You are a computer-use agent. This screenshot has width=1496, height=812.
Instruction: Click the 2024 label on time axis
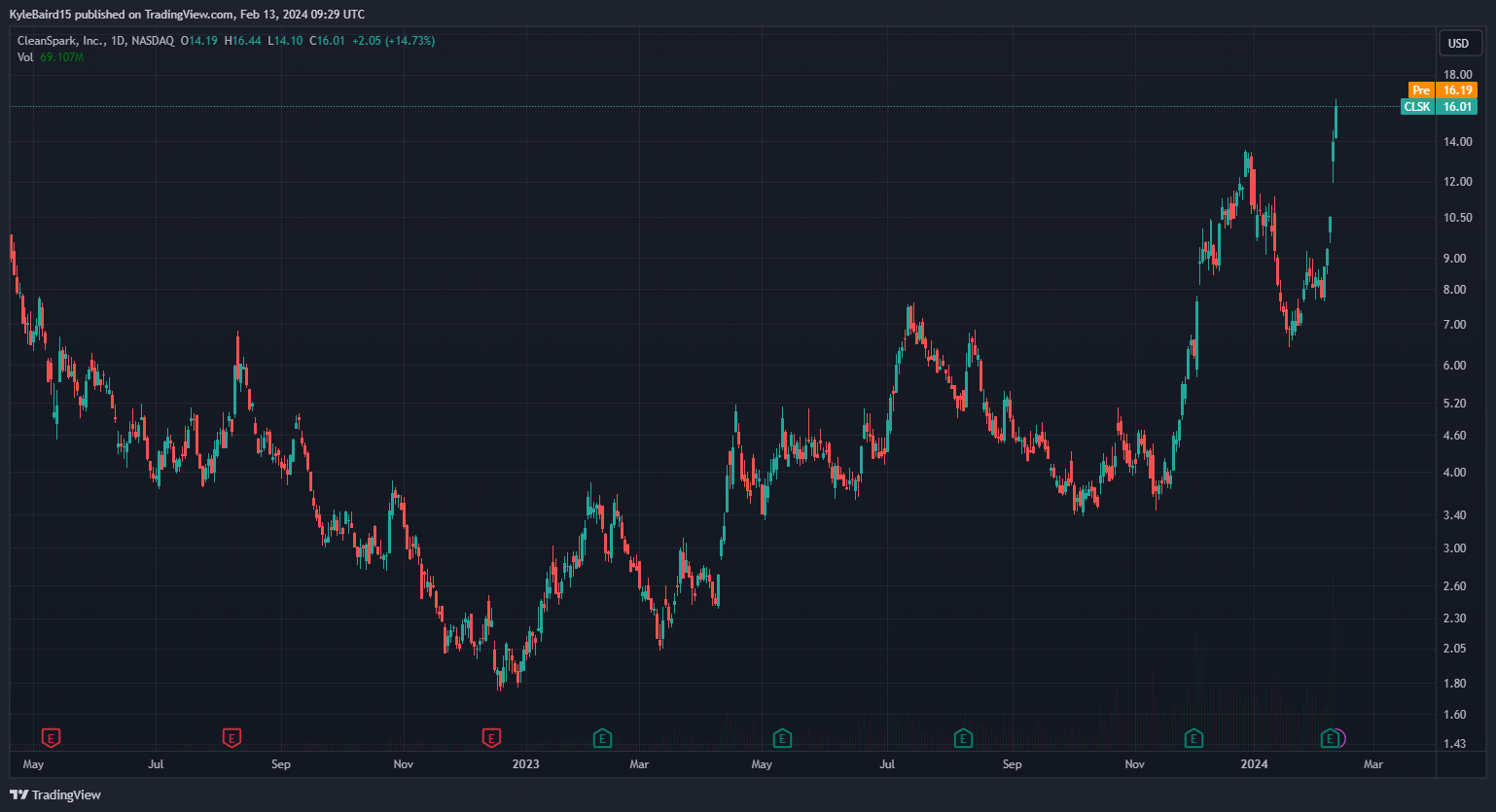click(1254, 764)
